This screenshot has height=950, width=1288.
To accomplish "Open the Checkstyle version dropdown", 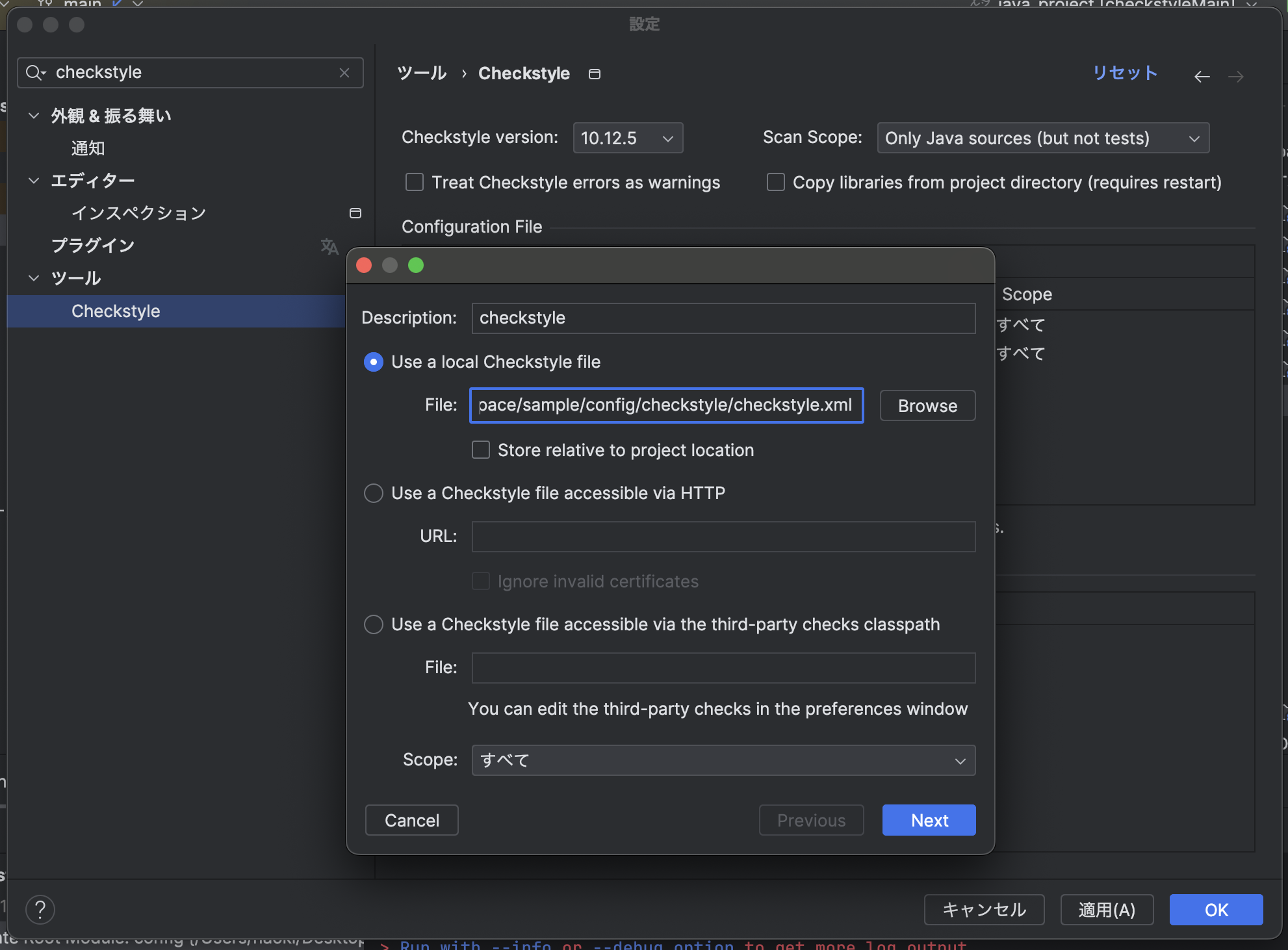I will (x=627, y=138).
